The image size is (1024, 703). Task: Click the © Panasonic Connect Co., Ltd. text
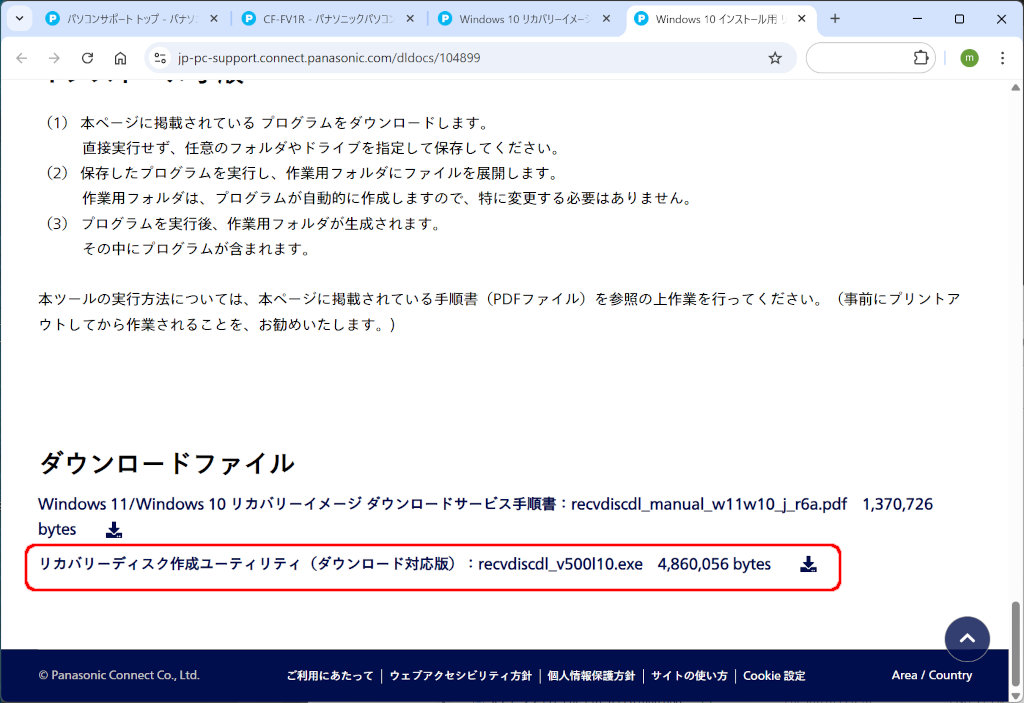119,676
